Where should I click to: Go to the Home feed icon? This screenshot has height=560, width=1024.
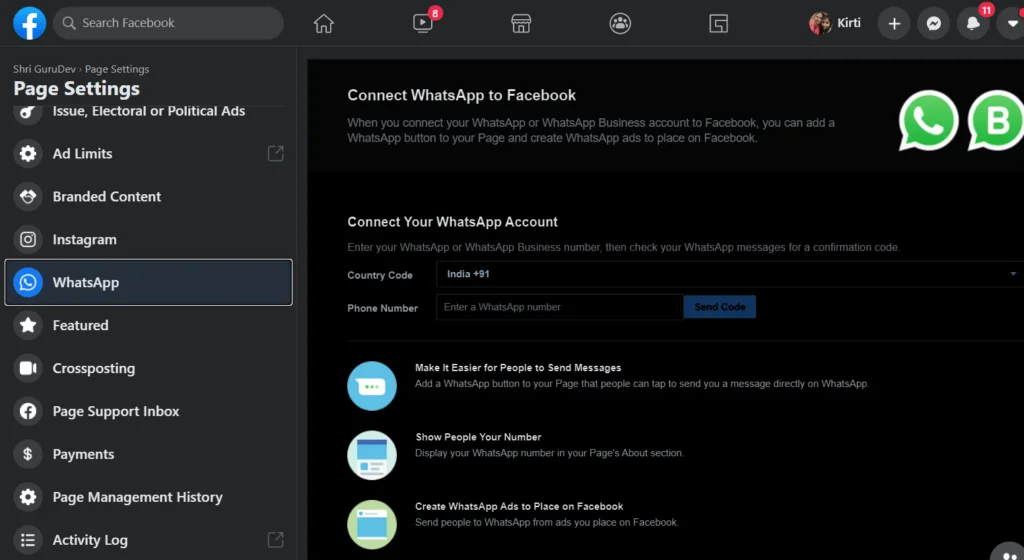(323, 23)
